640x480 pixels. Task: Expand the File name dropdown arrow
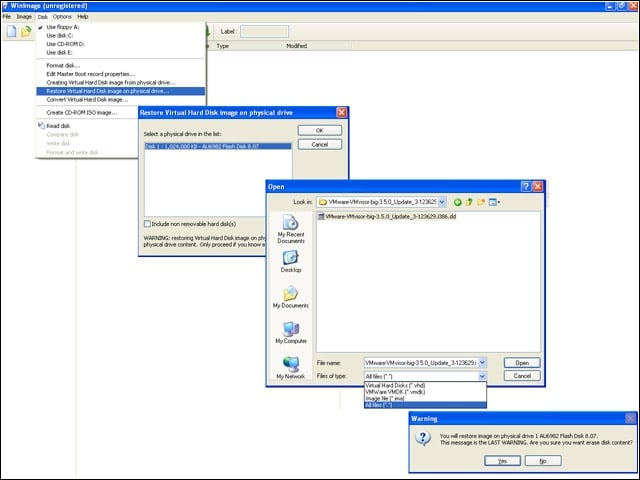click(482, 362)
